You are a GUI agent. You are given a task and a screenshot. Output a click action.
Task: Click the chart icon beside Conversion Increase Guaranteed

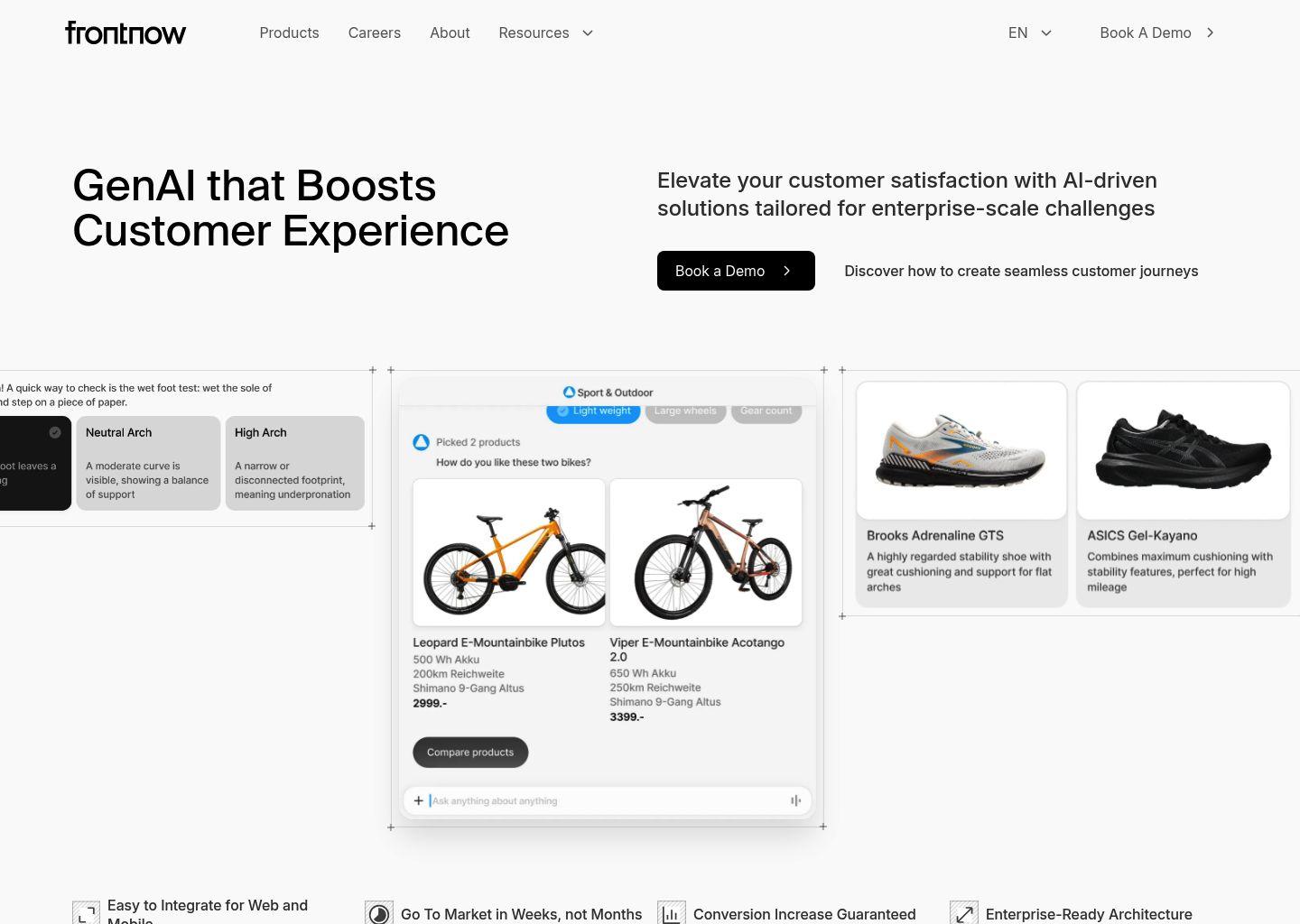click(671, 913)
